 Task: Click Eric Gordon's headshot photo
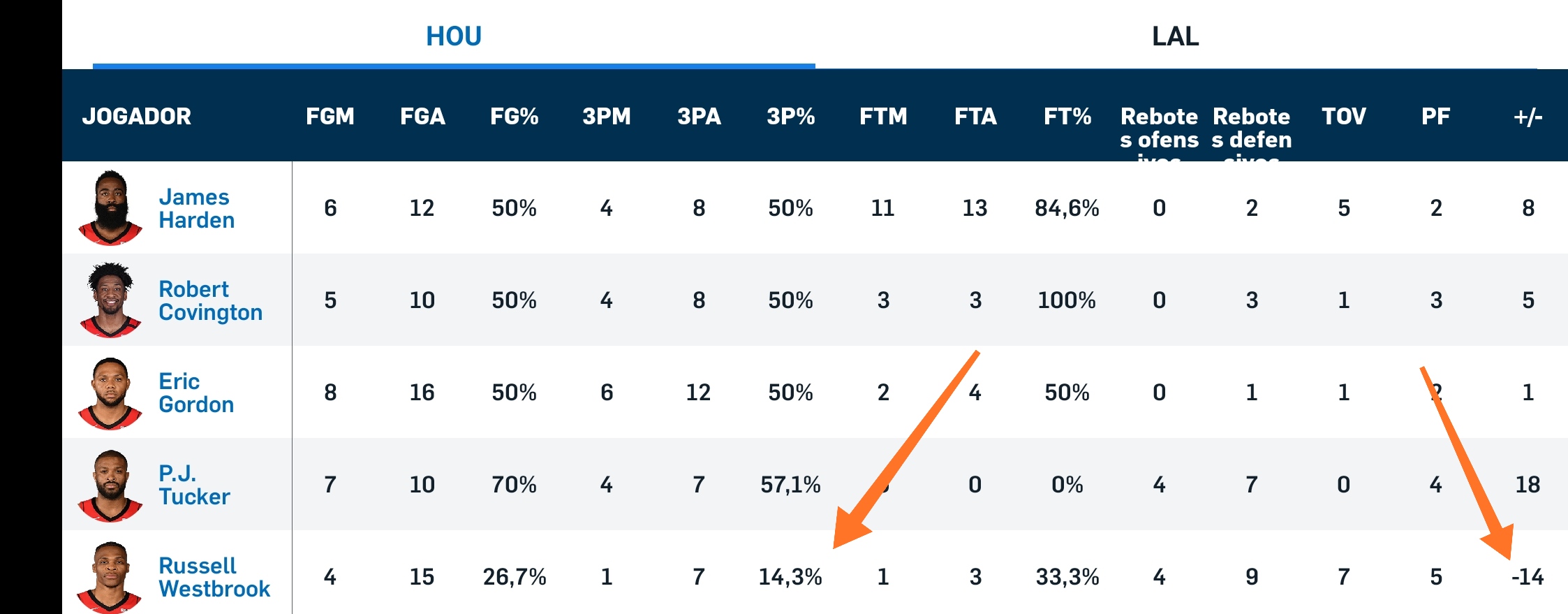pos(110,393)
